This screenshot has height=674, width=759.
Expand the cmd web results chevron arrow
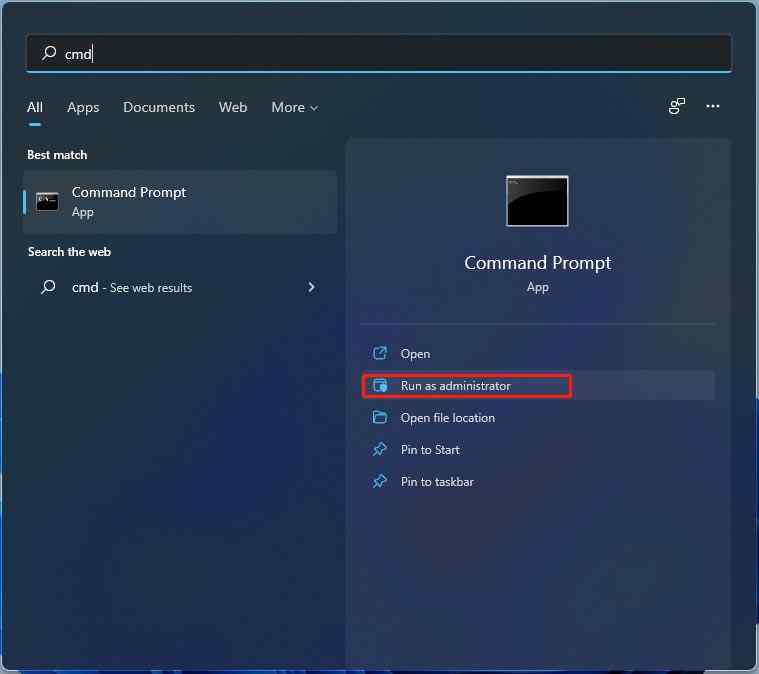[311, 287]
